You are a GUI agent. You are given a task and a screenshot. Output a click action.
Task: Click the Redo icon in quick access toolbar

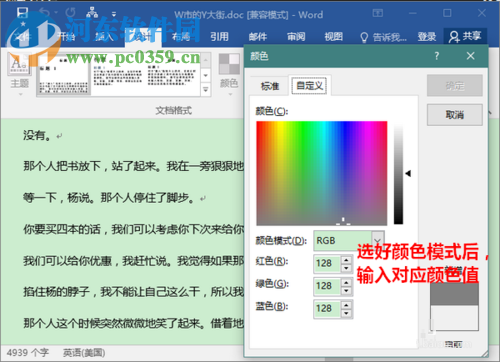tap(70, 13)
